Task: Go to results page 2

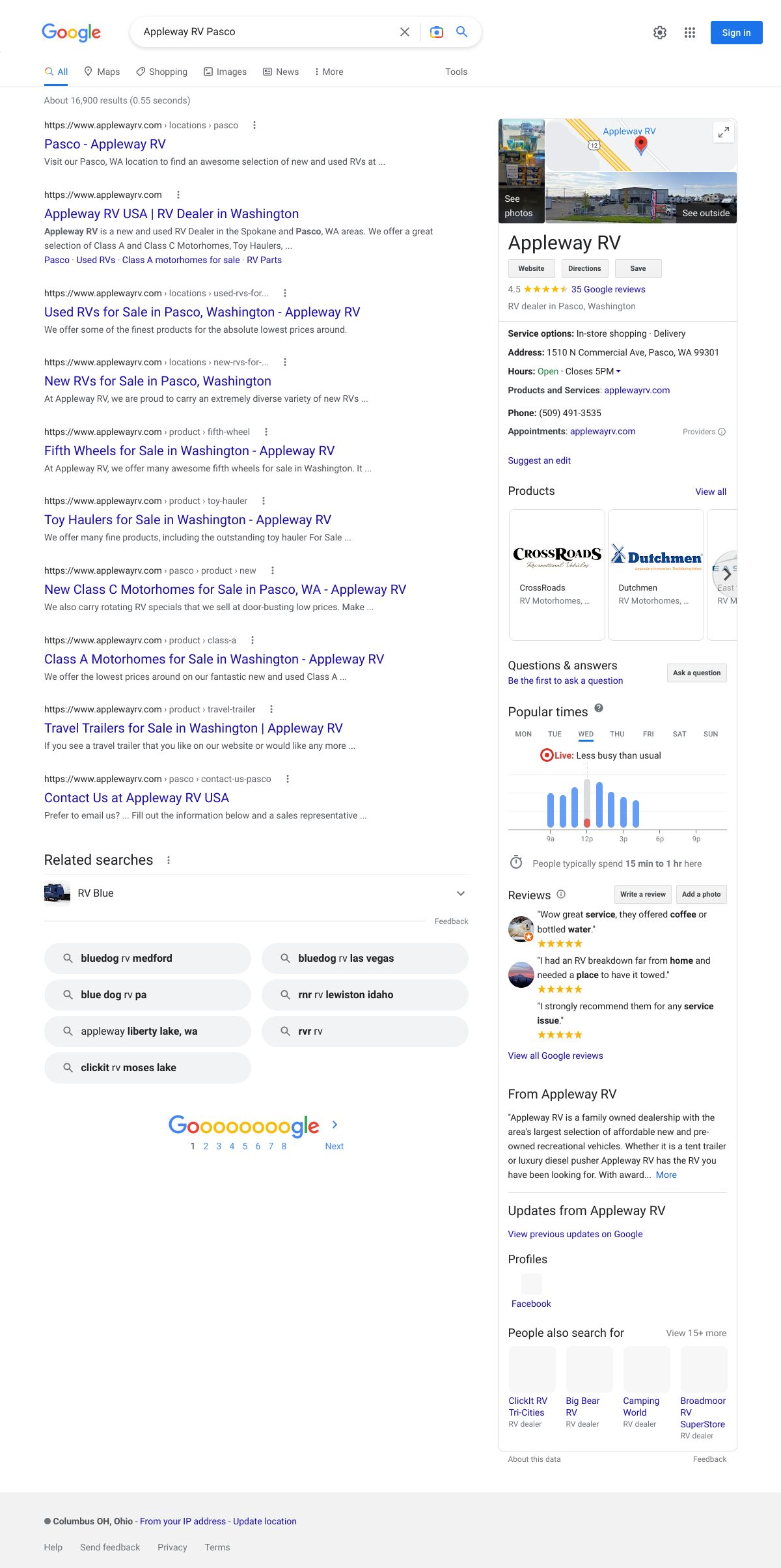Action: click(206, 1146)
